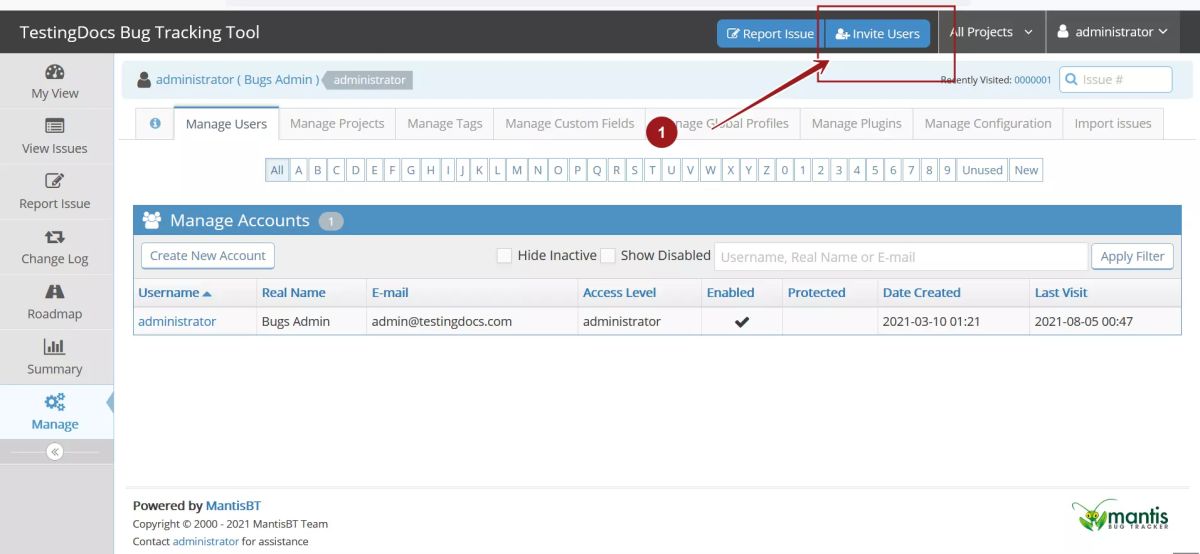
Task: Sort by the Username column
Action: tap(175, 293)
